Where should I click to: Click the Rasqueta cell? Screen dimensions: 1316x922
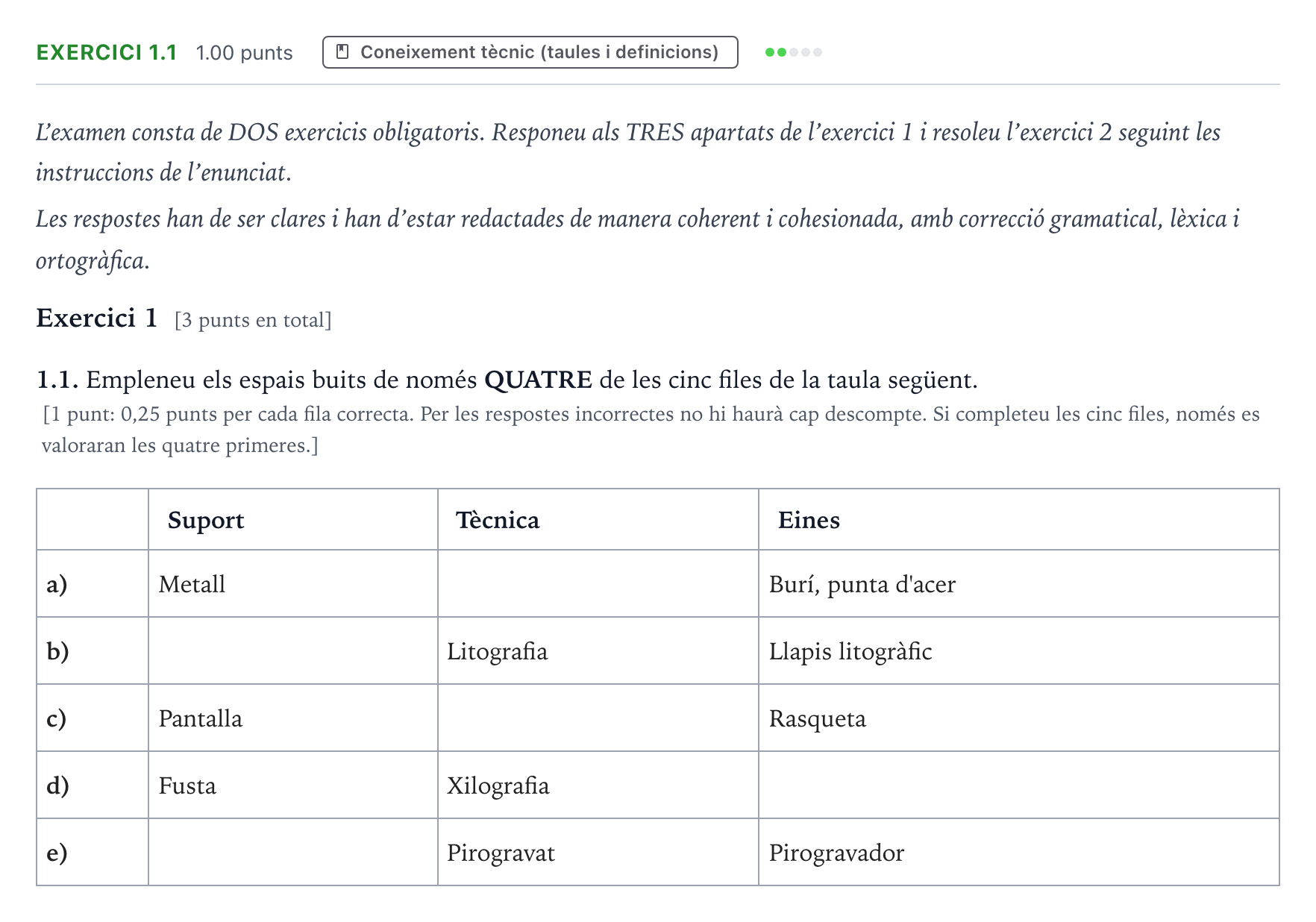pyautogui.click(x=1019, y=718)
